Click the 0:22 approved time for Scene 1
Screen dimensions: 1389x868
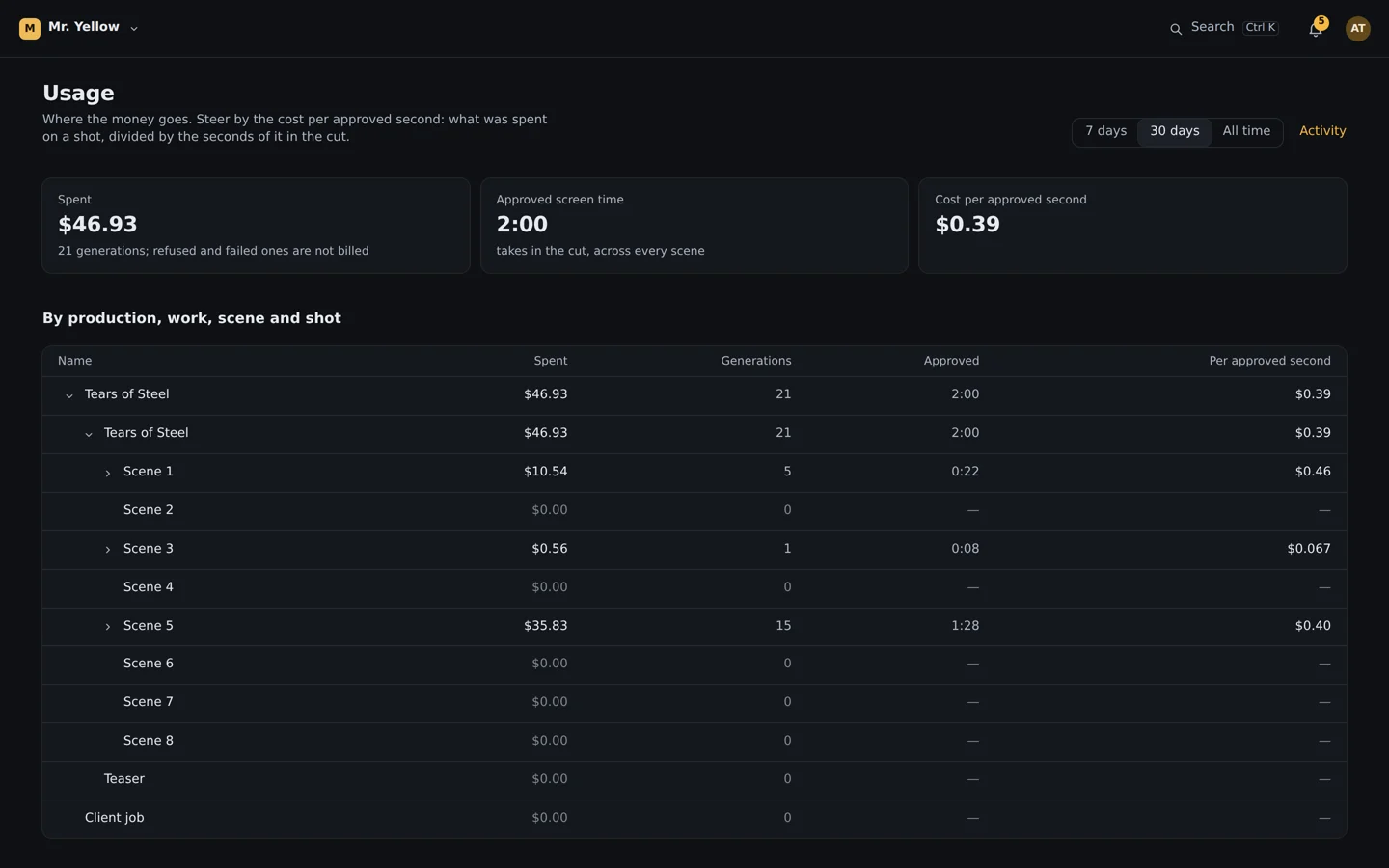point(965,472)
